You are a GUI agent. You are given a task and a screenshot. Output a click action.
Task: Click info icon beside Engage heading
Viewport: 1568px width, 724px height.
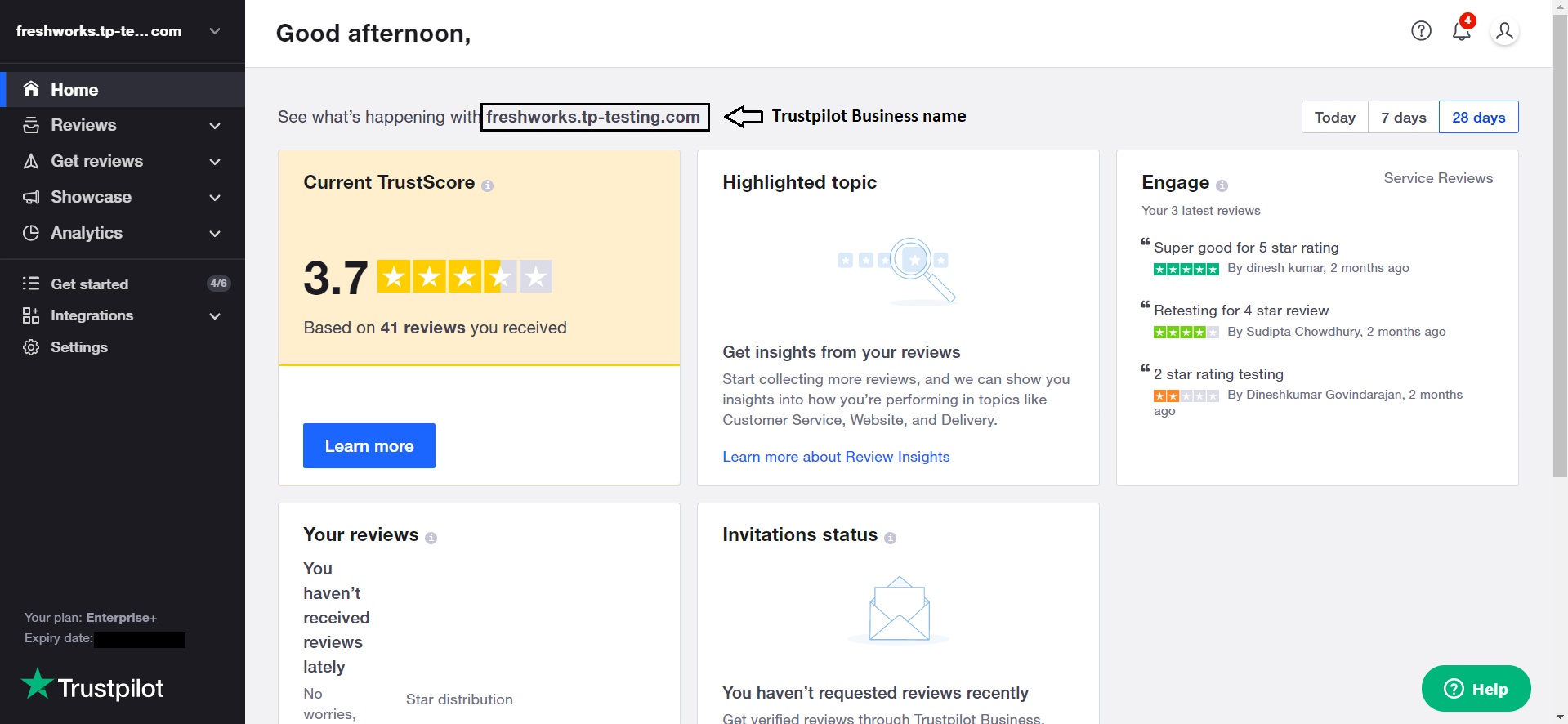[x=1222, y=185]
